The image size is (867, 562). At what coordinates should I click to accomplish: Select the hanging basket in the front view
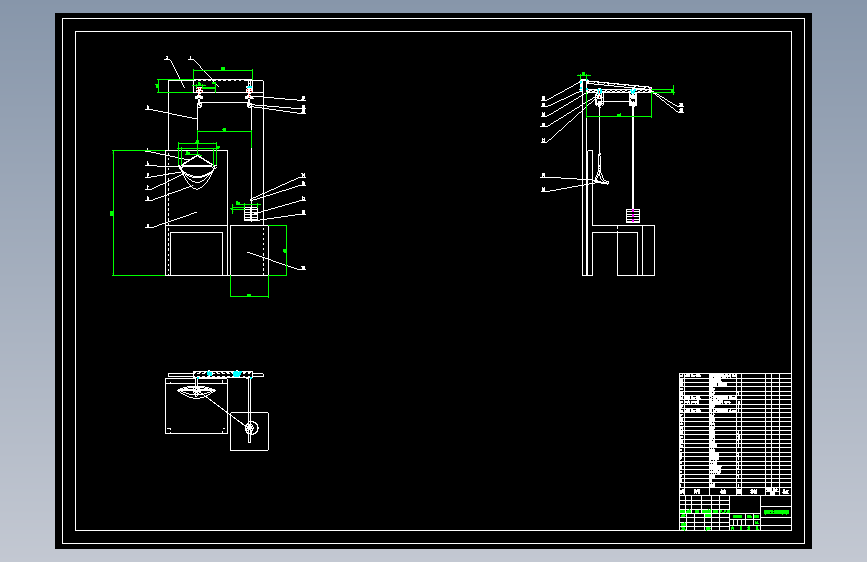pos(197,172)
